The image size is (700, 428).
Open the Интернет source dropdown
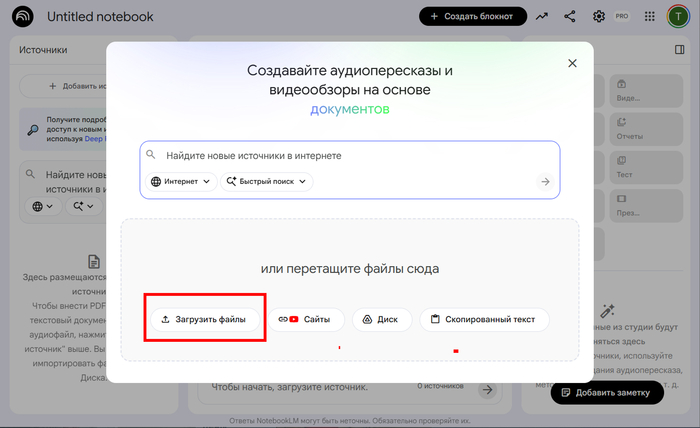(x=181, y=182)
